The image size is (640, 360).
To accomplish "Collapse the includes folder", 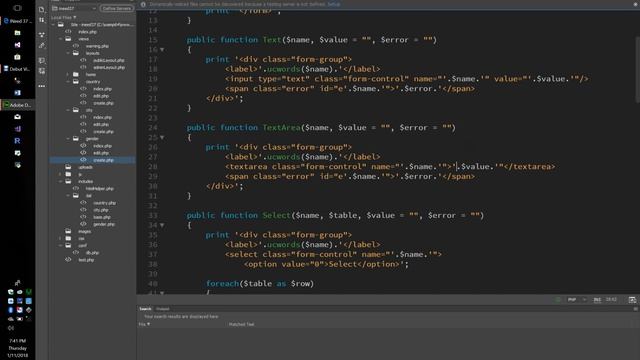I will [61, 181].
